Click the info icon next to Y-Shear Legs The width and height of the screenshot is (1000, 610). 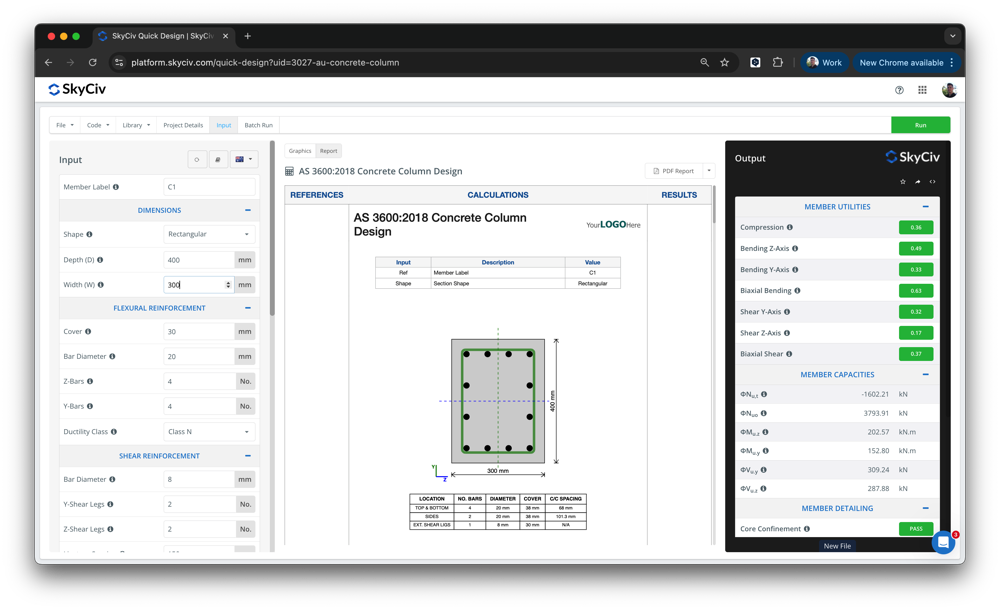click(110, 504)
